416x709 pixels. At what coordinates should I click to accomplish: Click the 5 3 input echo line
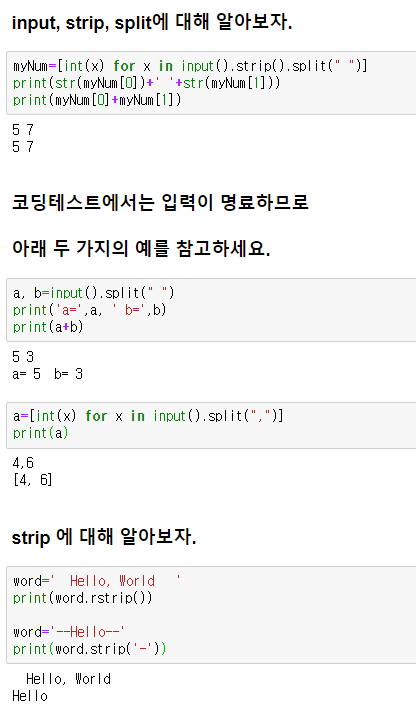pyautogui.click(x=23, y=357)
